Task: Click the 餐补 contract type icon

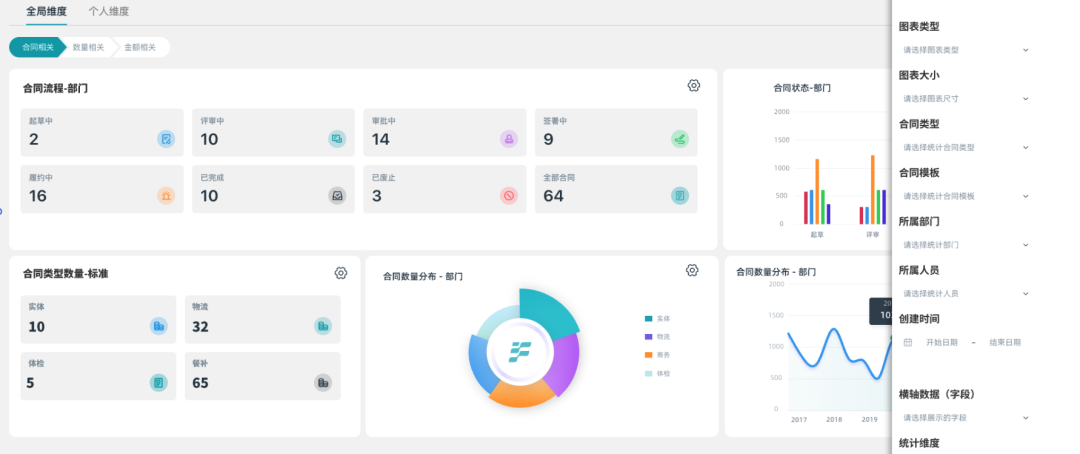Action: click(323, 382)
